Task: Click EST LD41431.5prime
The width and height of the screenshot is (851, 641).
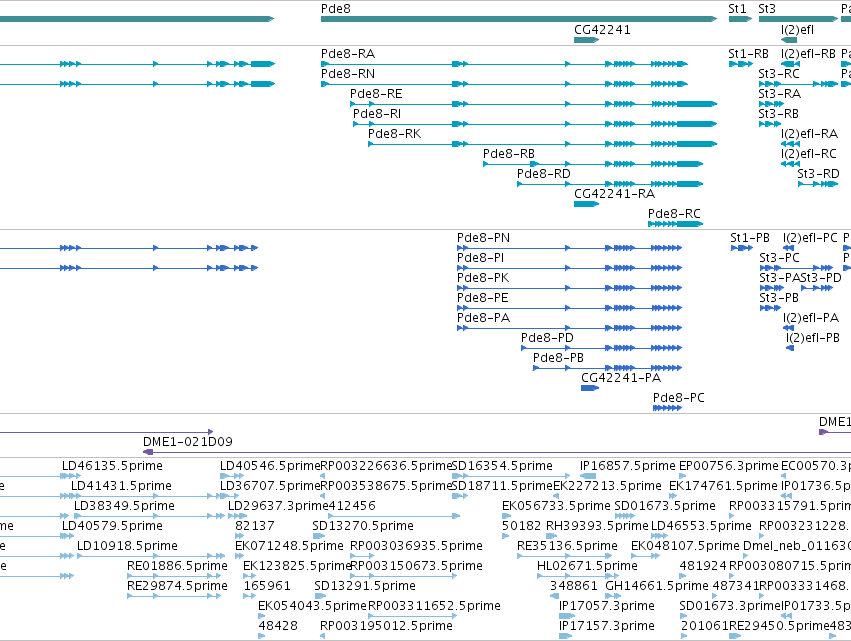Action: (121, 486)
